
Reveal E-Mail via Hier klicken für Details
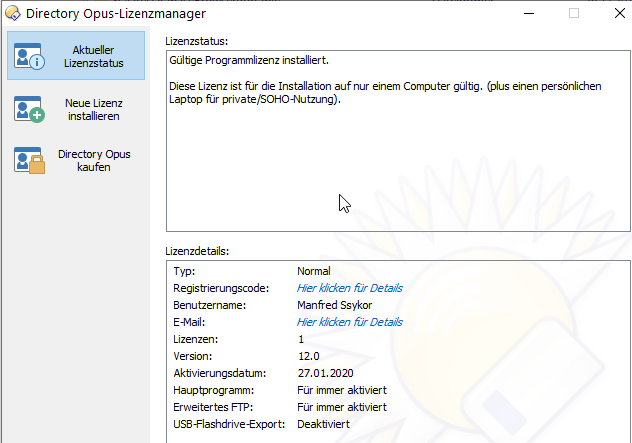(349, 322)
